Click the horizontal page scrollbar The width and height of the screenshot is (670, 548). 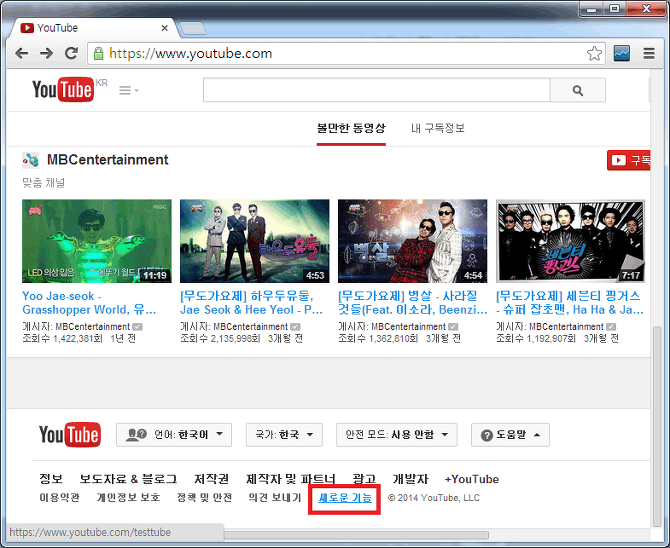(356, 535)
